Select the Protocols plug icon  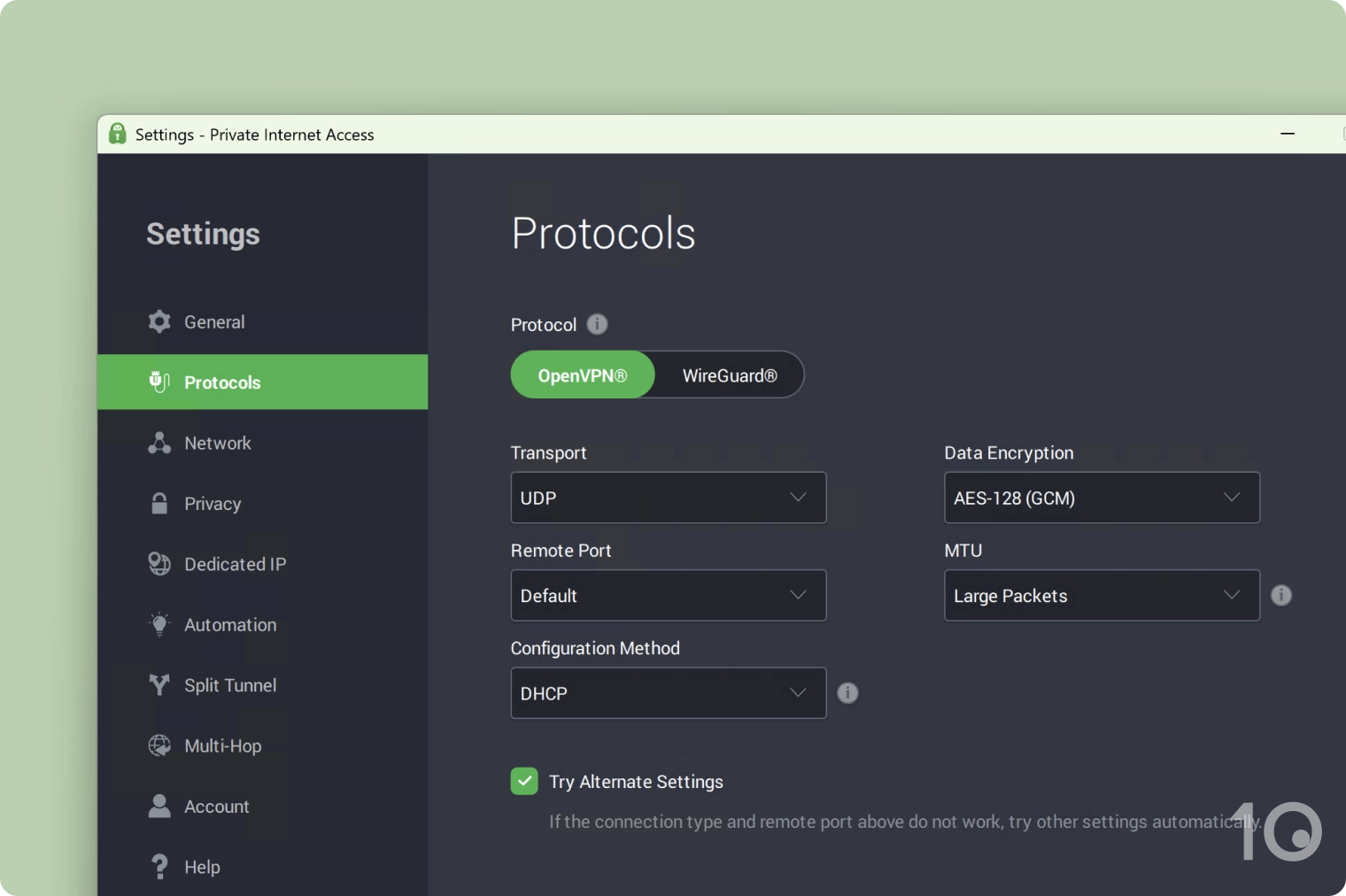pyautogui.click(x=159, y=382)
